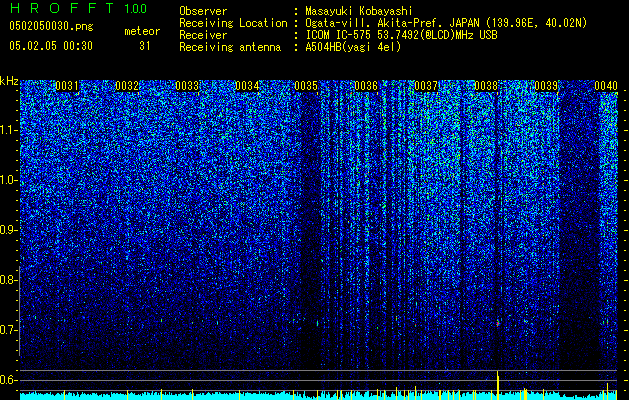Click the 0035 time marker

[306, 86]
